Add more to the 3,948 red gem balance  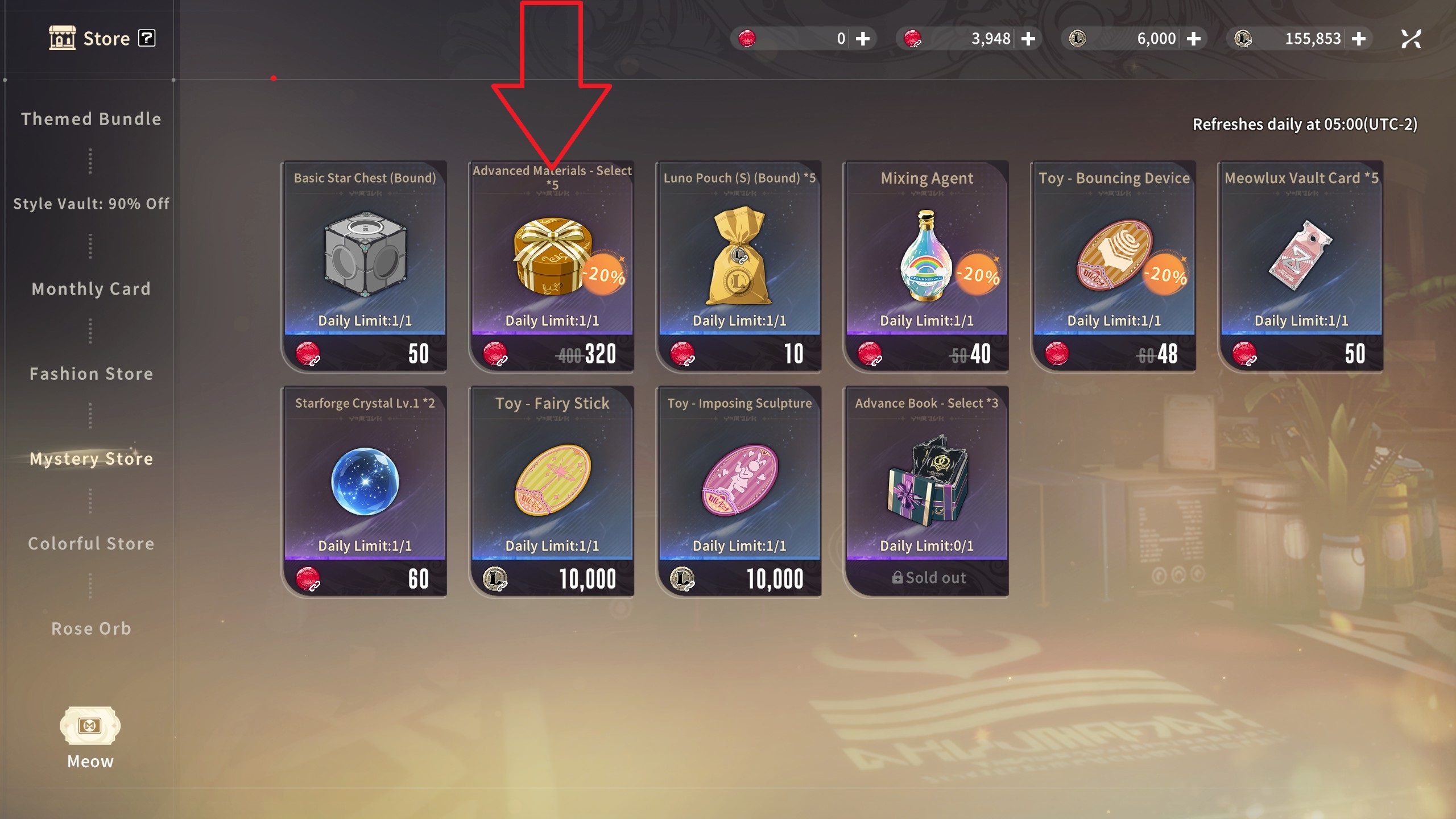click(x=1028, y=39)
